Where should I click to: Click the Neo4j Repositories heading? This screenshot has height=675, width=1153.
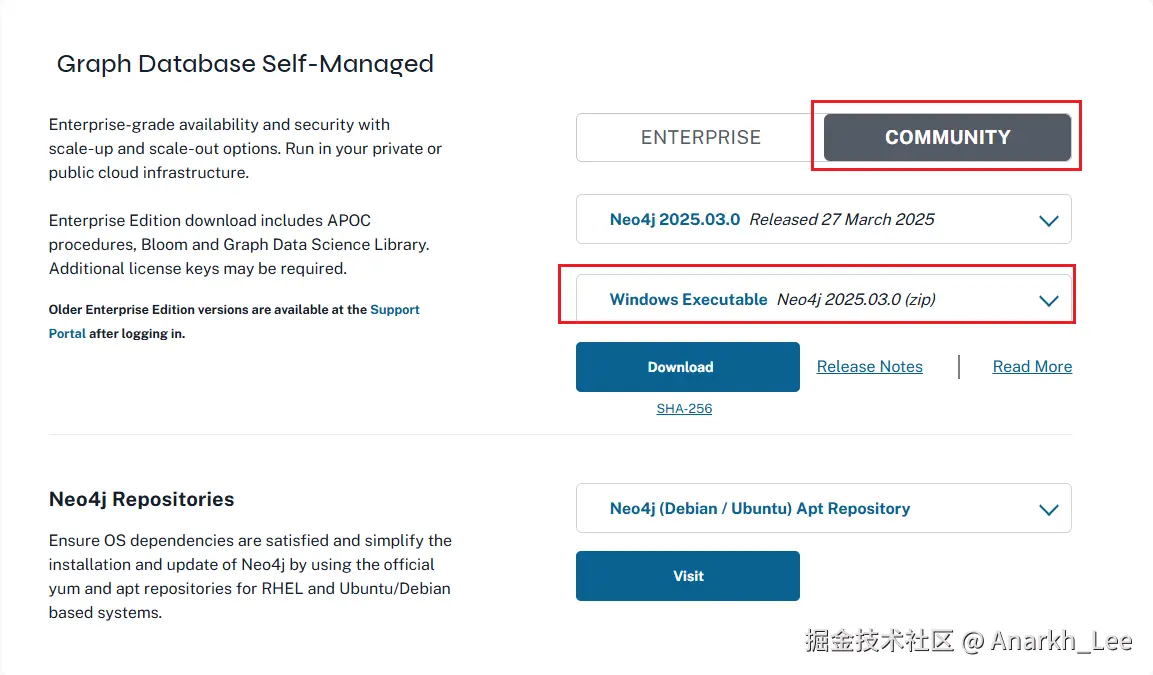coord(141,499)
